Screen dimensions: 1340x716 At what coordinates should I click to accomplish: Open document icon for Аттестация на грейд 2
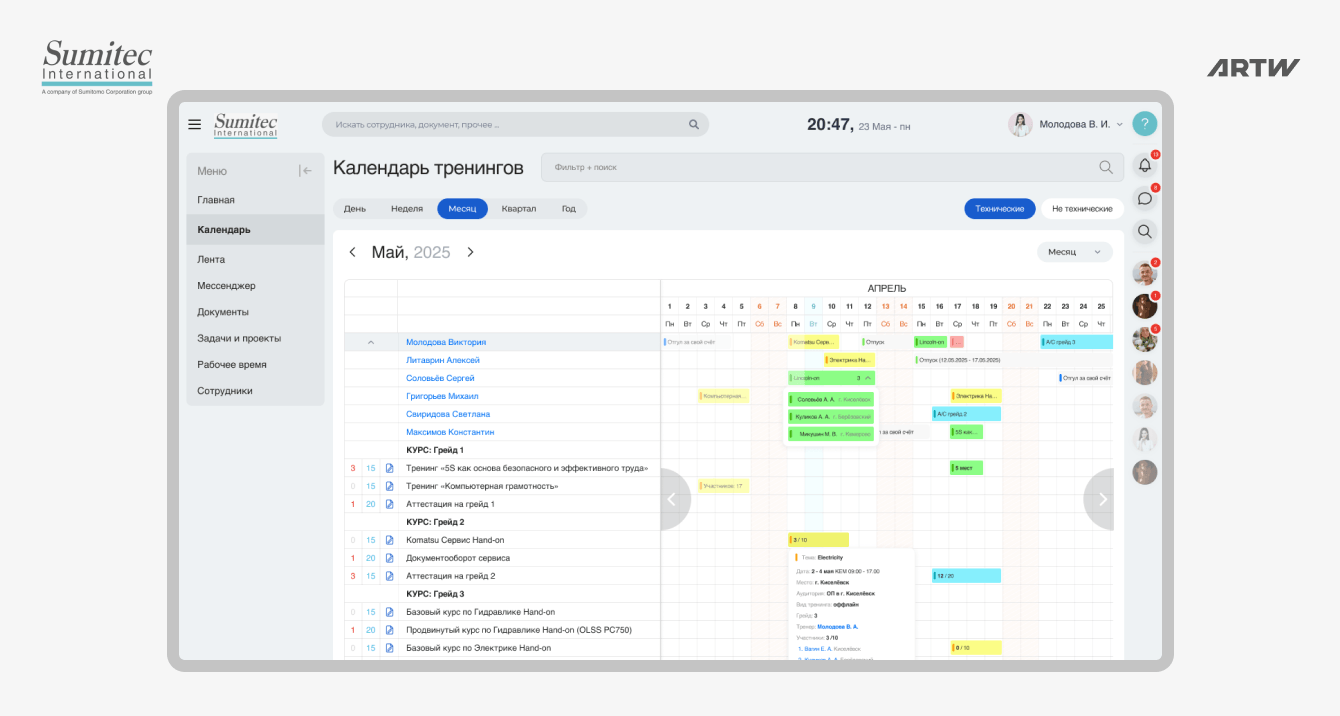390,576
